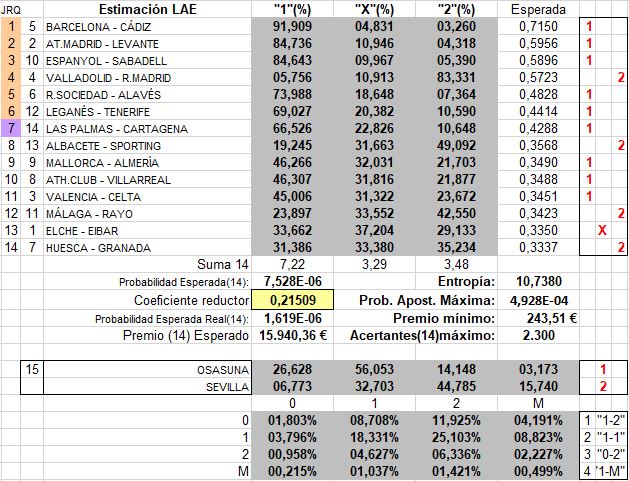Click the Probabilidad Esperada Real value 1,619E-06
The image size is (629, 481).
point(292,319)
